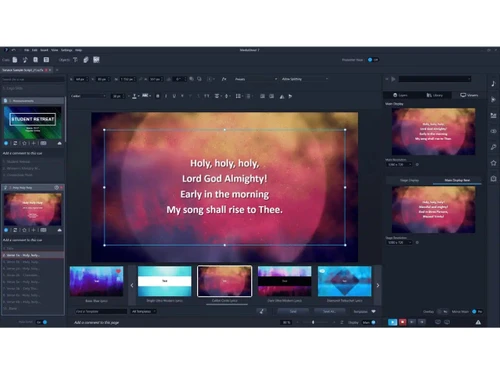
Task: Switch to the Layers tab
Action: pyautogui.click(x=400, y=95)
